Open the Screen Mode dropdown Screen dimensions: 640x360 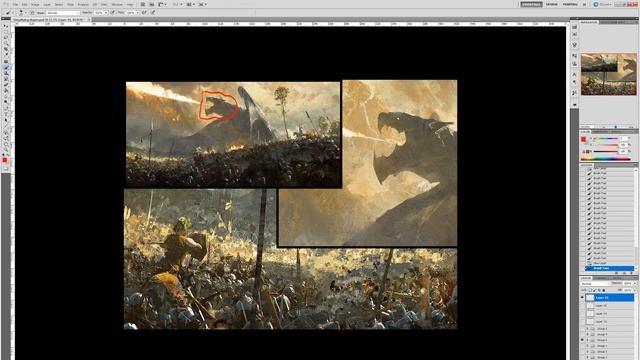[202, 4]
